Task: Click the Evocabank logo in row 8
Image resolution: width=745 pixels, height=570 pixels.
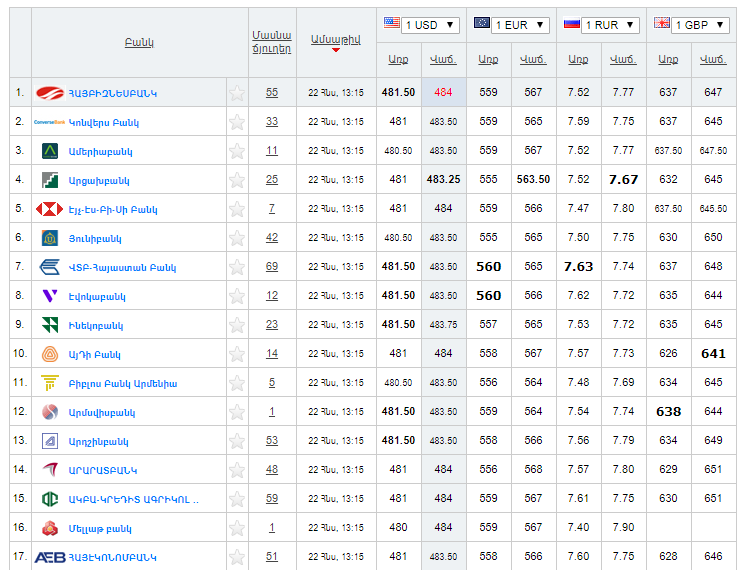Action: (x=50, y=296)
